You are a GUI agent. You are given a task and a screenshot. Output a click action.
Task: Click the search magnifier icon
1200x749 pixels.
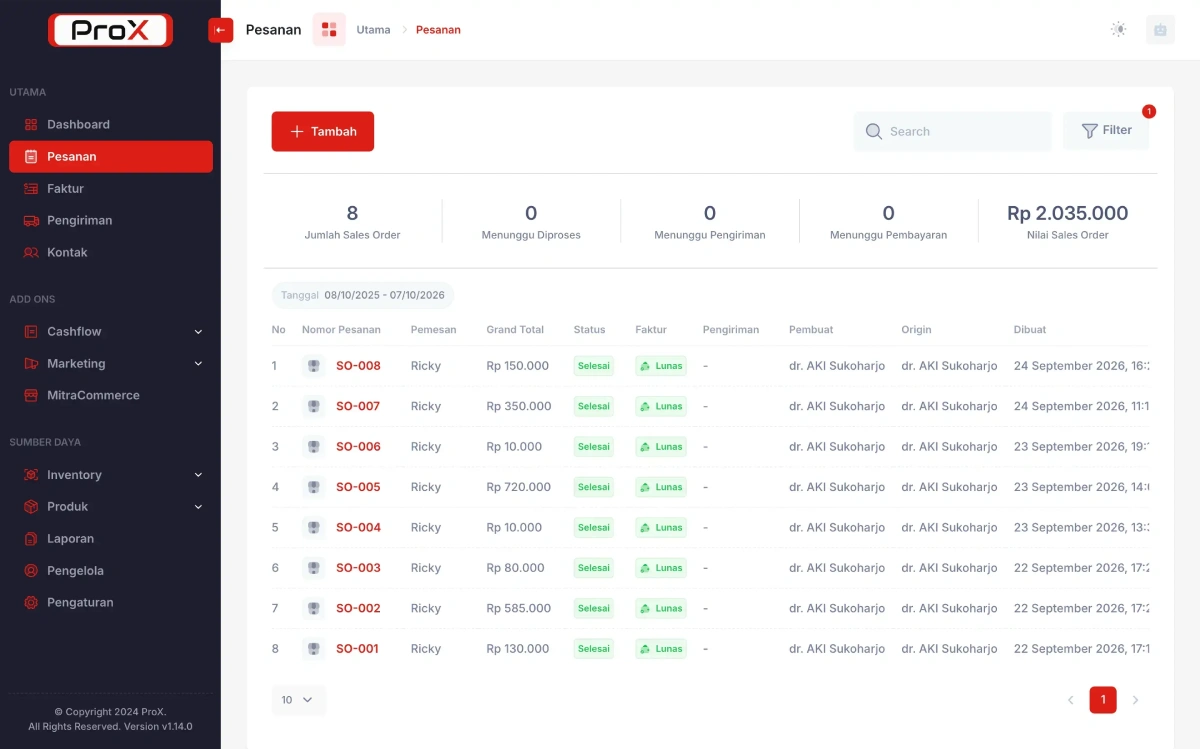coord(874,131)
